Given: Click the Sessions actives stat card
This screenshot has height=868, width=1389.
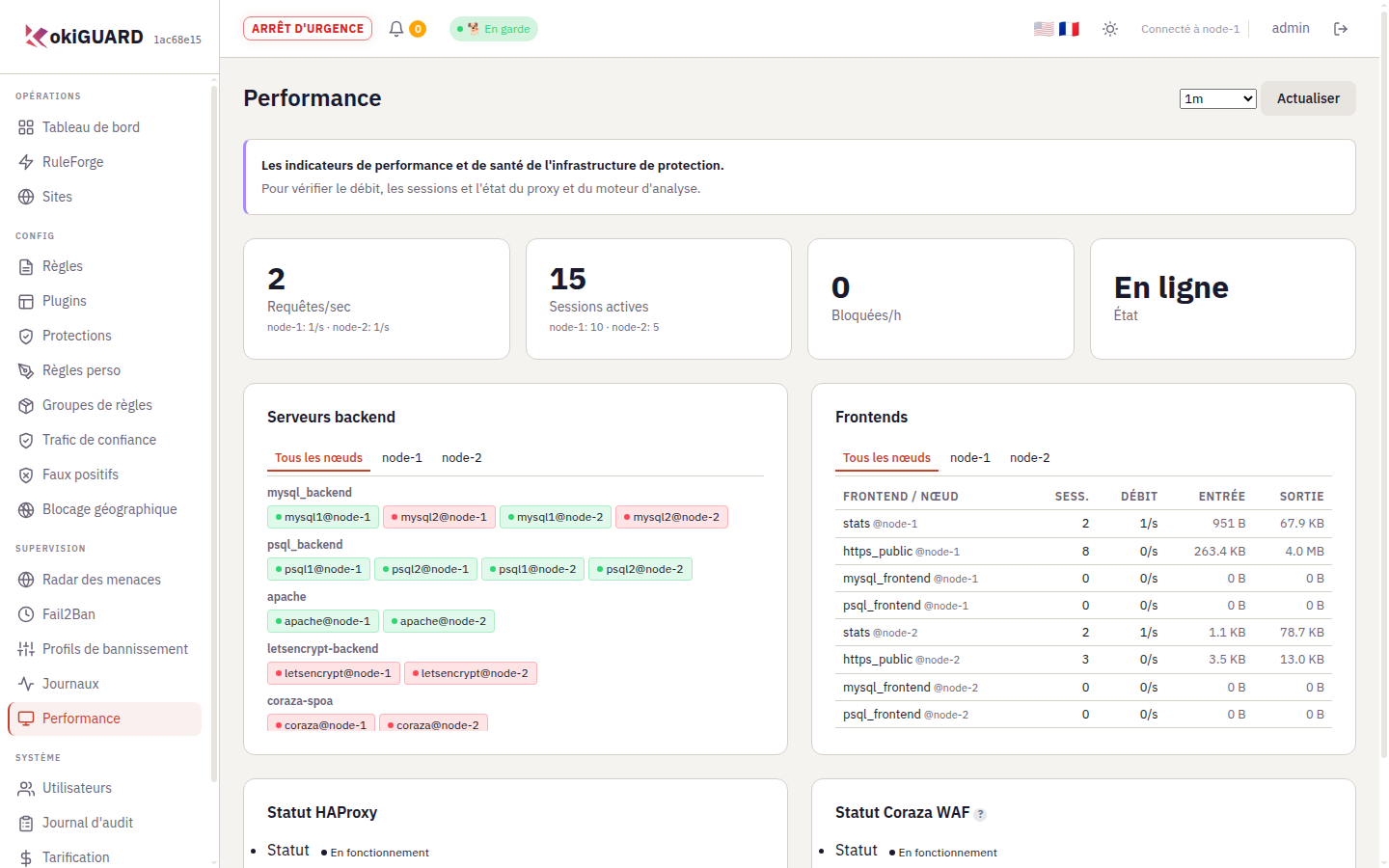Looking at the screenshot, I should click(659, 299).
